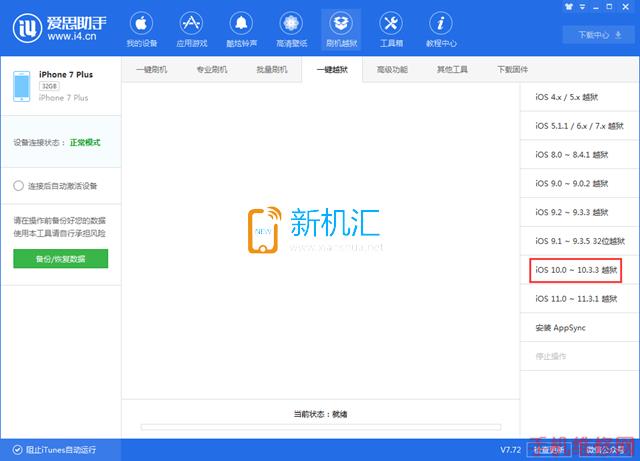Click the shirt/skin icon in title bar
Screen dimensions: 640x461
(569, 7)
